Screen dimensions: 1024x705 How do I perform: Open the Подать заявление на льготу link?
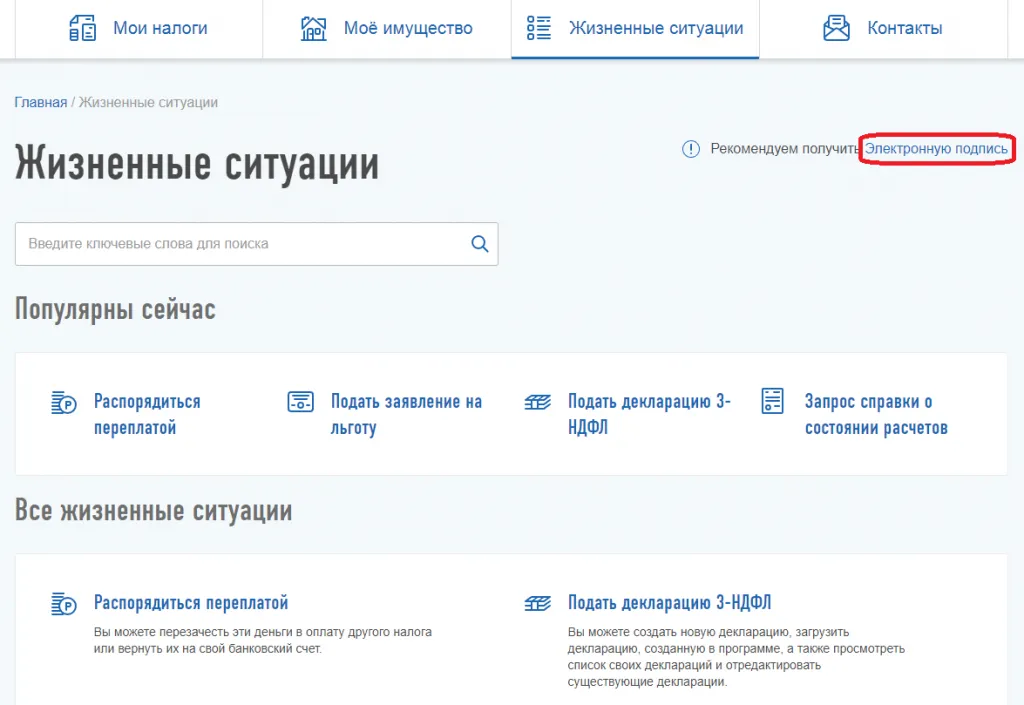[406, 414]
